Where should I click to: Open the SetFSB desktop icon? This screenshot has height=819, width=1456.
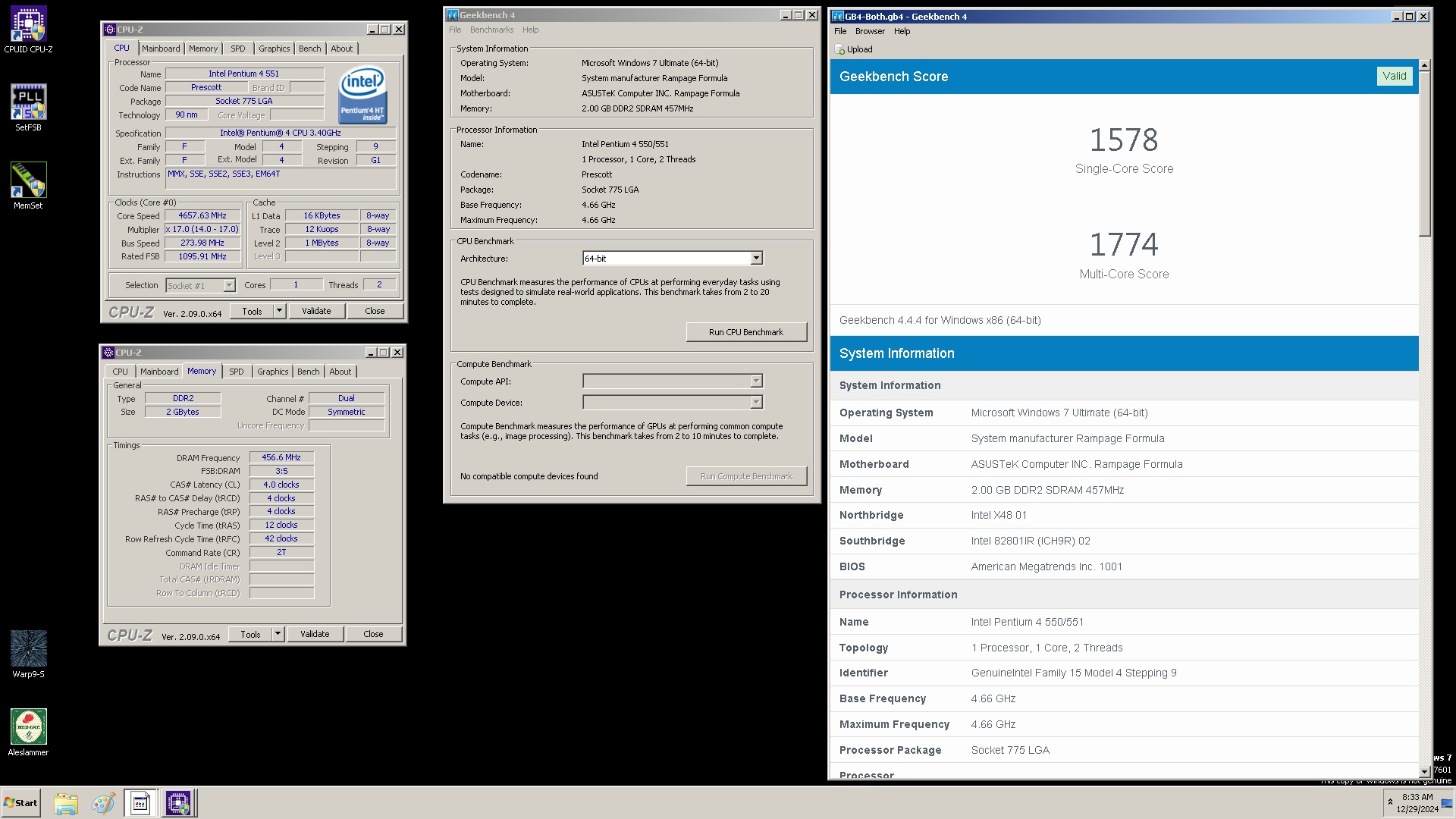click(x=28, y=108)
